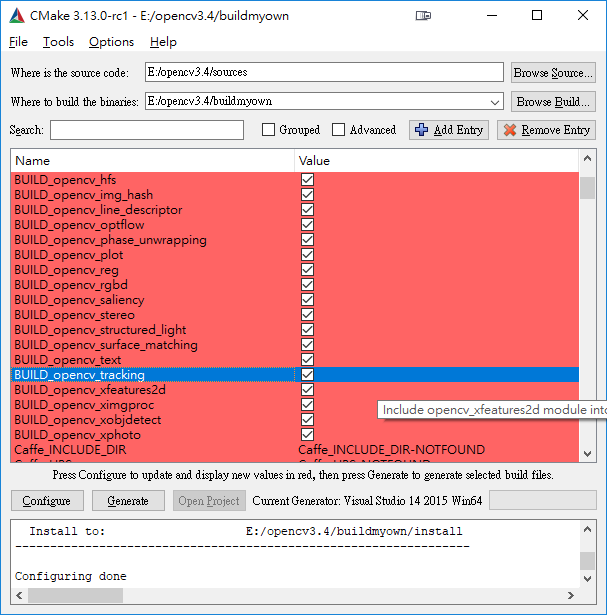Click the cache list scroll up arrow
Viewport: 607px width, 615px height.
[x=587, y=158]
